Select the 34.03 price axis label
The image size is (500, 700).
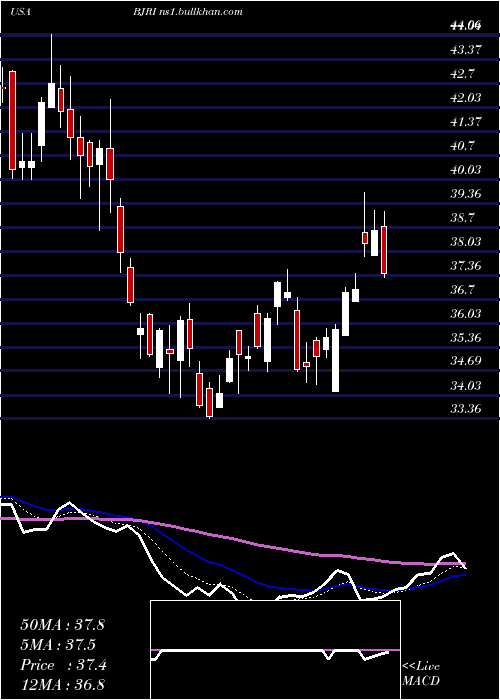tap(466, 386)
